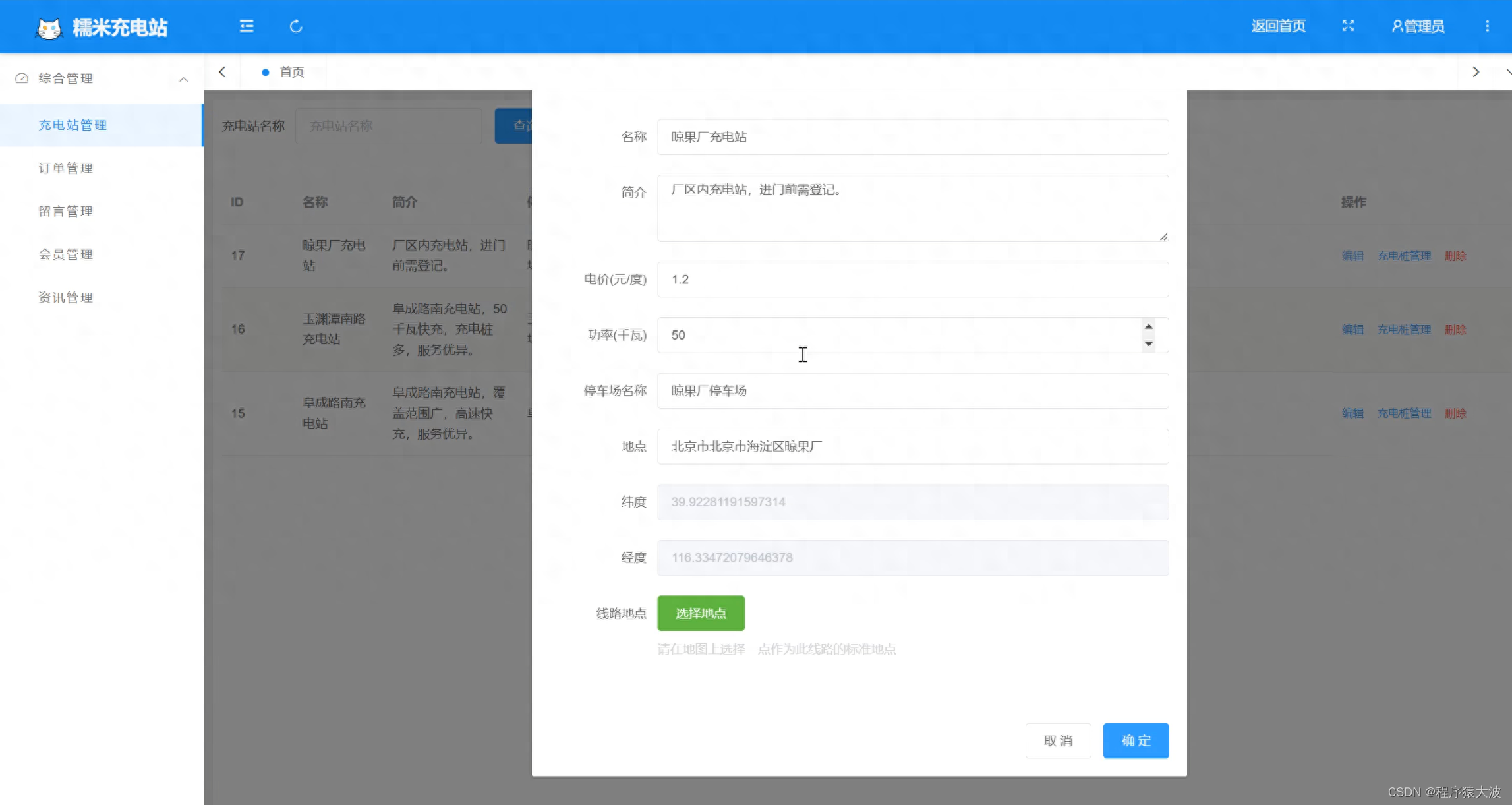
Task: Increase 功率 value with up stepper
Action: click(1149, 327)
